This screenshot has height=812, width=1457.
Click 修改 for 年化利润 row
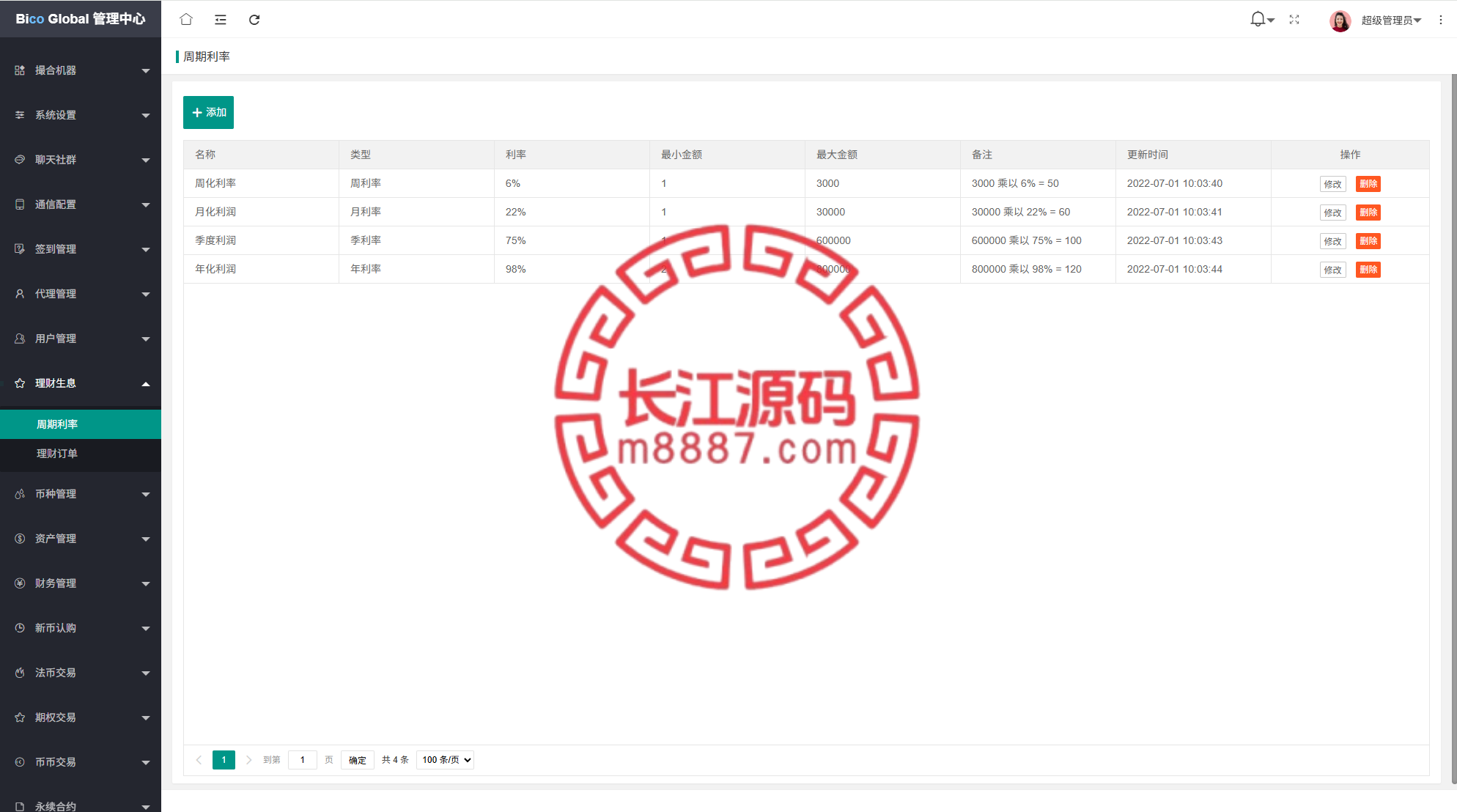pyautogui.click(x=1333, y=270)
